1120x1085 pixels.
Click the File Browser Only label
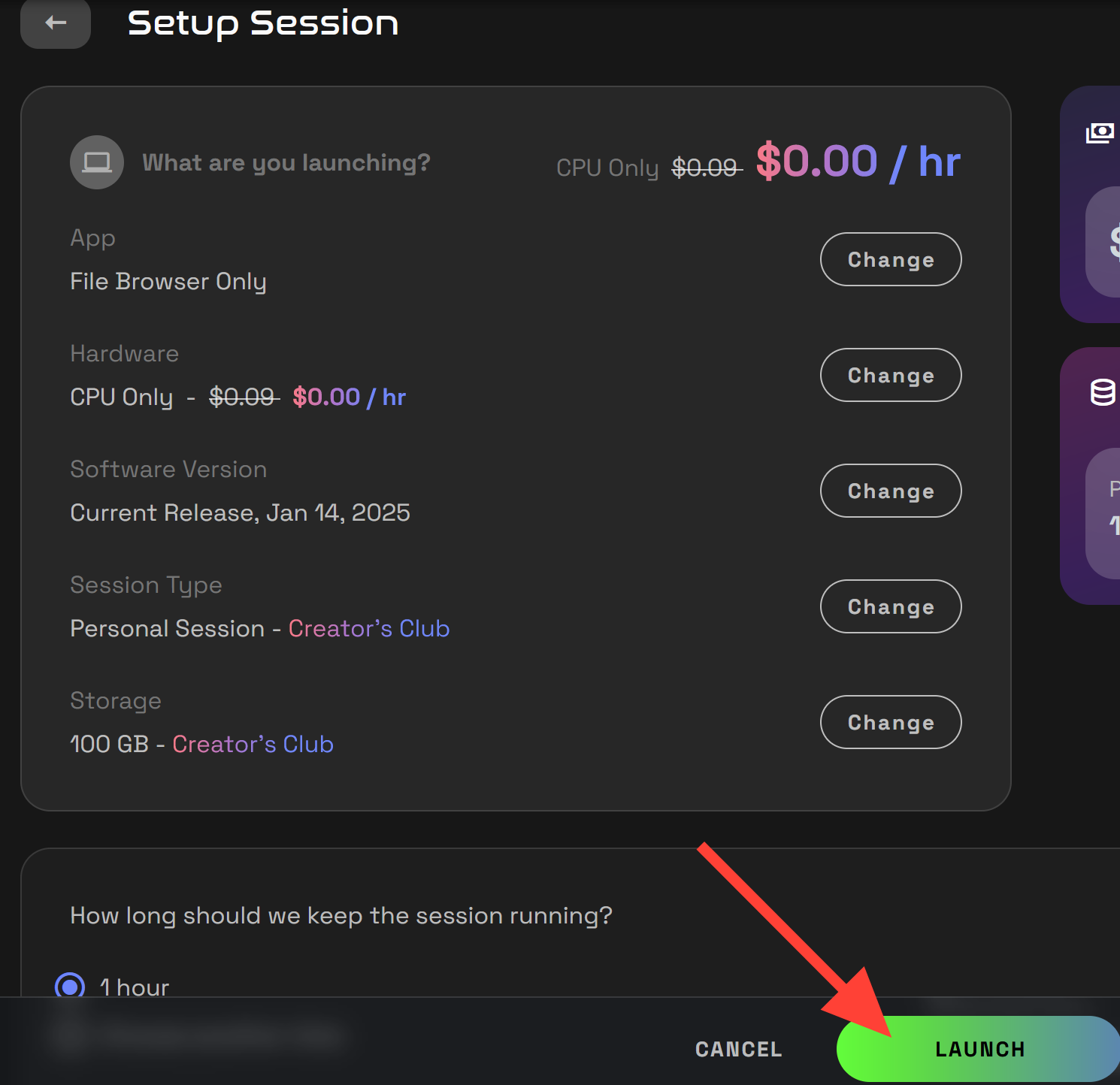coord(168,281)
